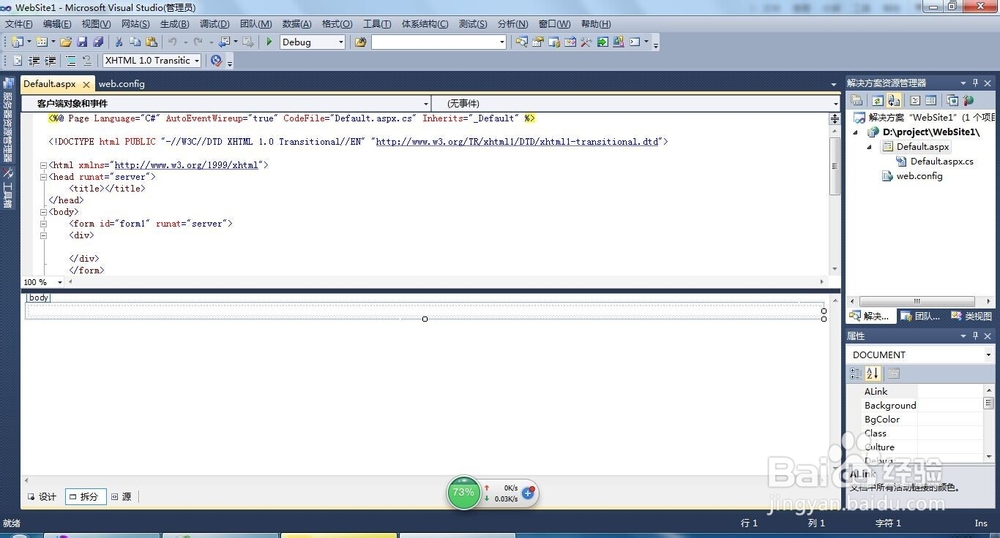Viewport: 1000px width, 538px height.
Task: Open the www.w3.org/1999/xhtml link
Action: coord(186,165)
